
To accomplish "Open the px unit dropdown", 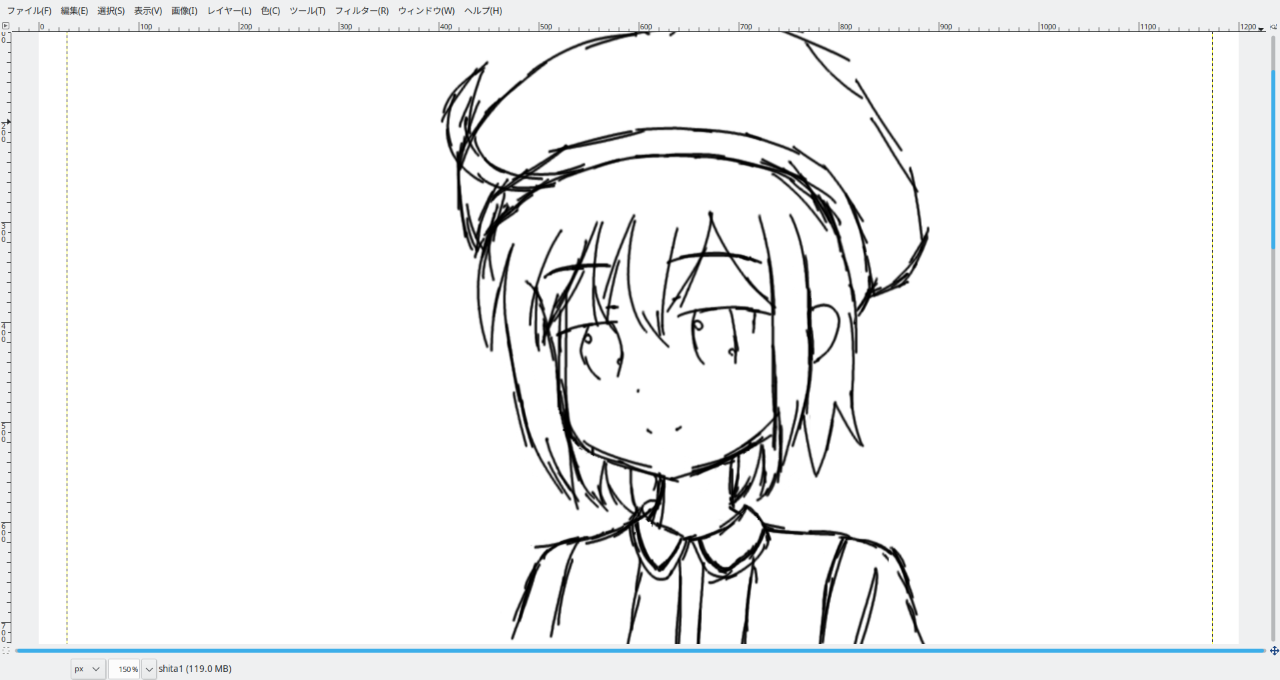I will click(x=87, y=669).
